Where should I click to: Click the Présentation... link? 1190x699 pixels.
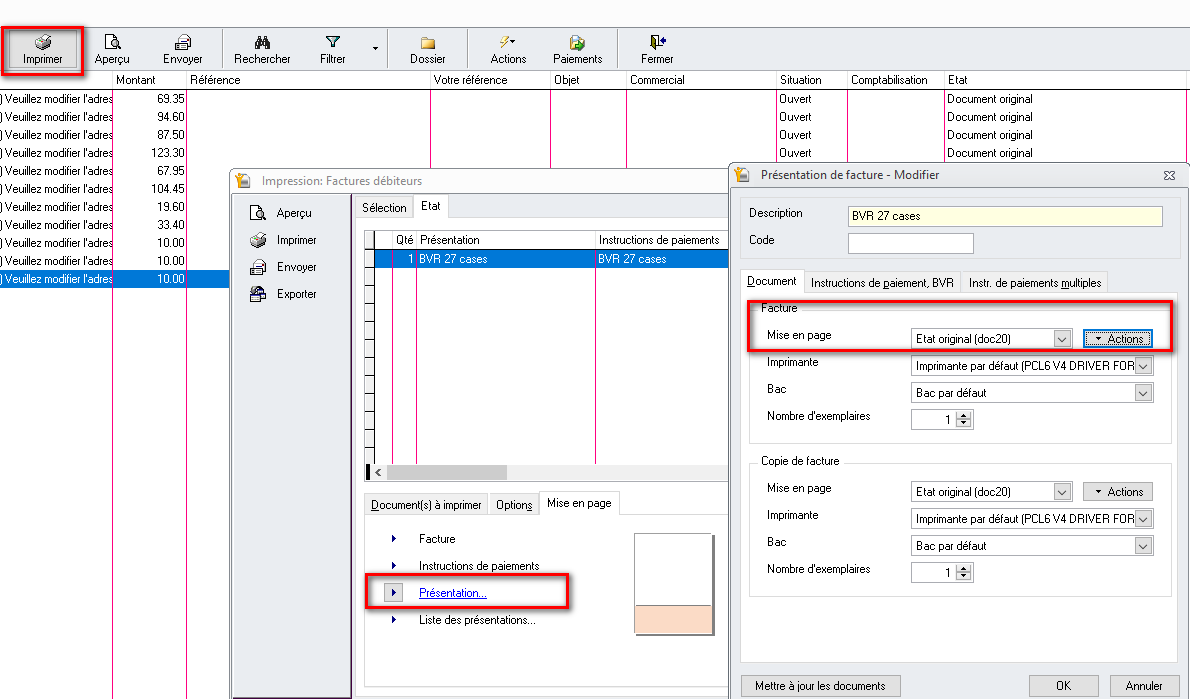coord(452,593)
